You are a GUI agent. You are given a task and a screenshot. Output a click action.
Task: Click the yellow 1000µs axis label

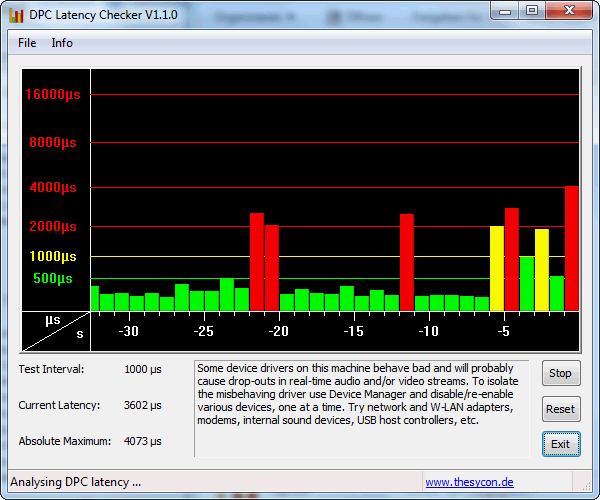tap(53, 257)
